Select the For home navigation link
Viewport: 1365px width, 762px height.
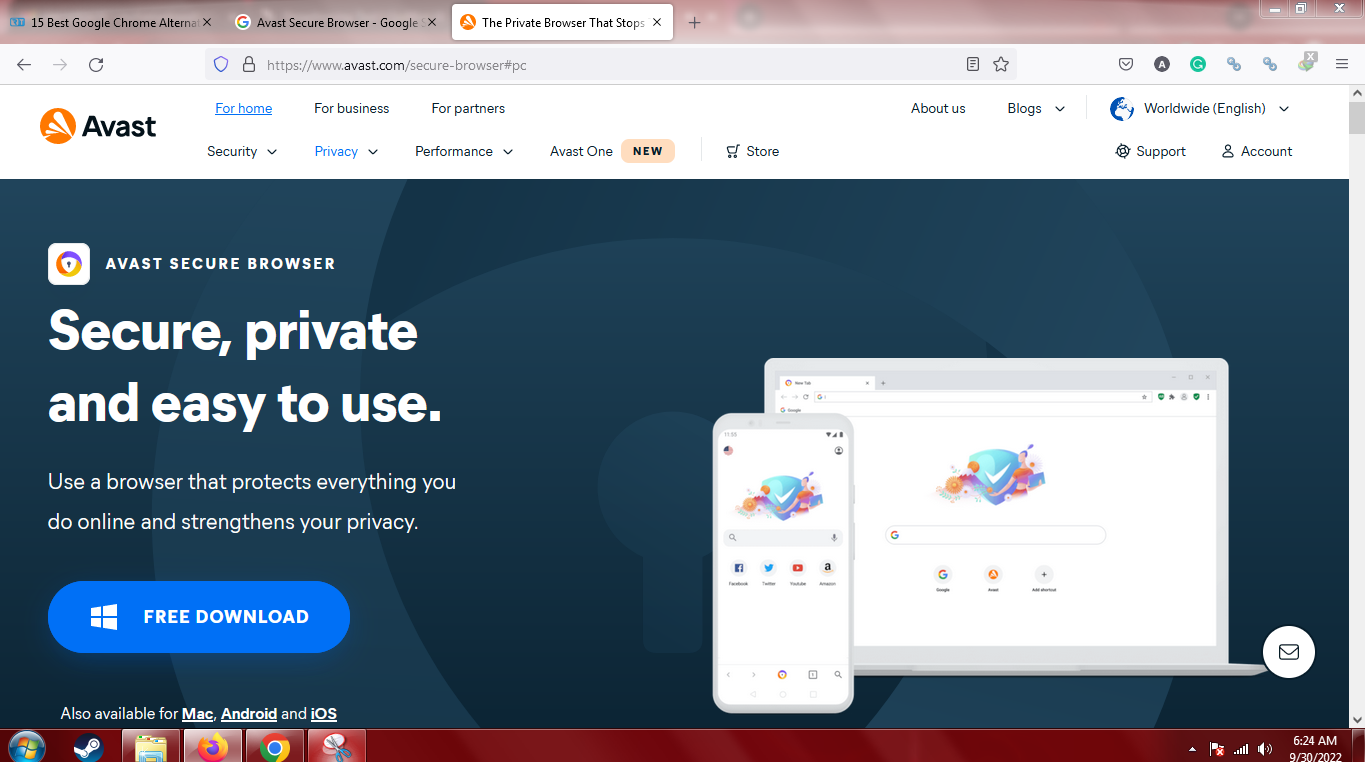coord(243,108)
